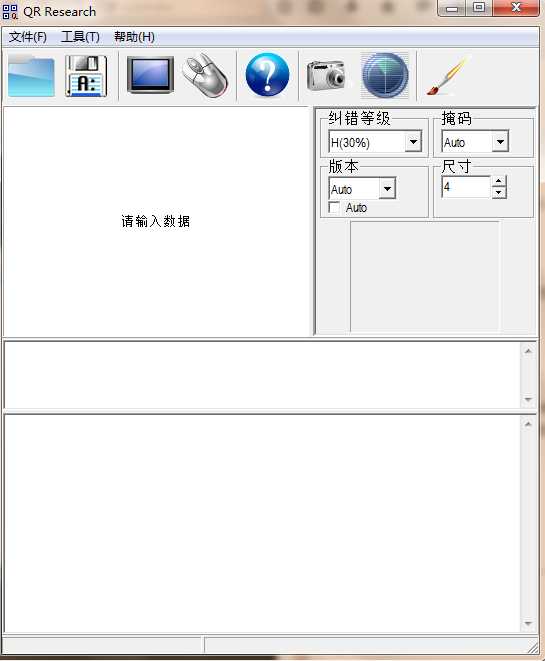Image resolution: width=545 pixels, height=661 pixels.
Task: Maximize the QR Research window
Action: [x=479, y=8]
